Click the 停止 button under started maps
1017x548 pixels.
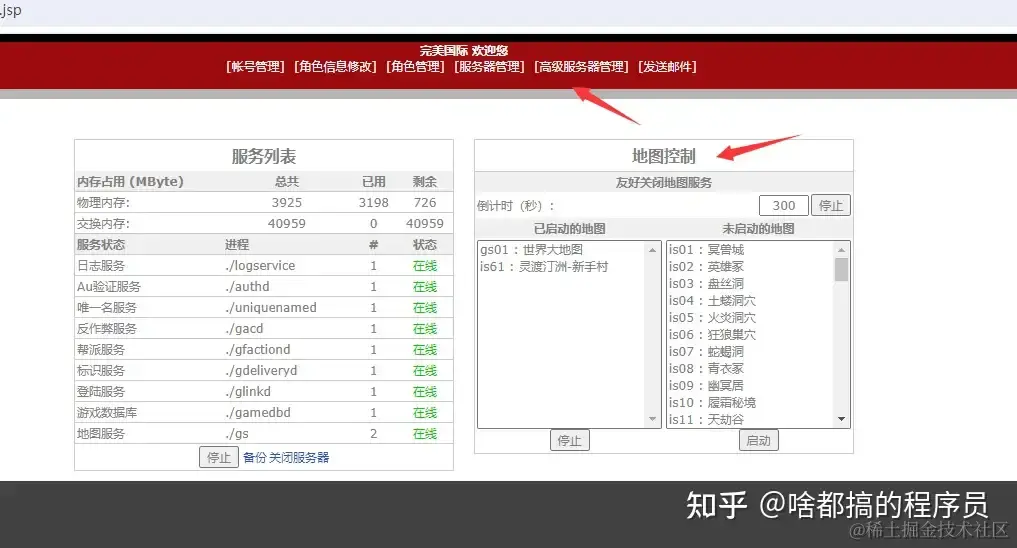(569, 440)
